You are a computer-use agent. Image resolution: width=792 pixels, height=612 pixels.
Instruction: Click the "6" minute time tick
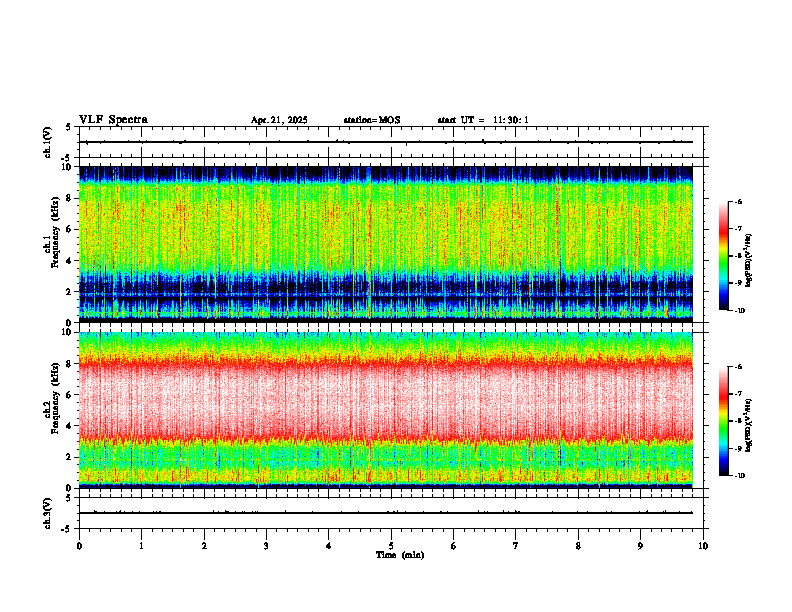click(x=453, y=546)
